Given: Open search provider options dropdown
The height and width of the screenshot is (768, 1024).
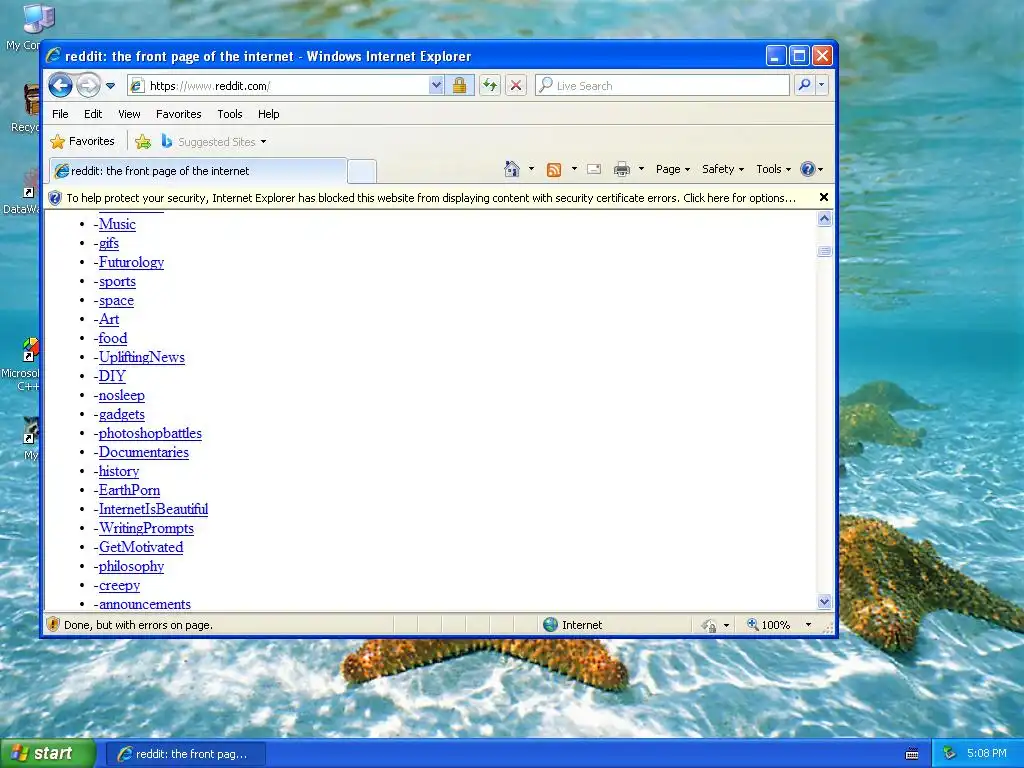Looking at the screenshot, I should [x=822, y=86].
